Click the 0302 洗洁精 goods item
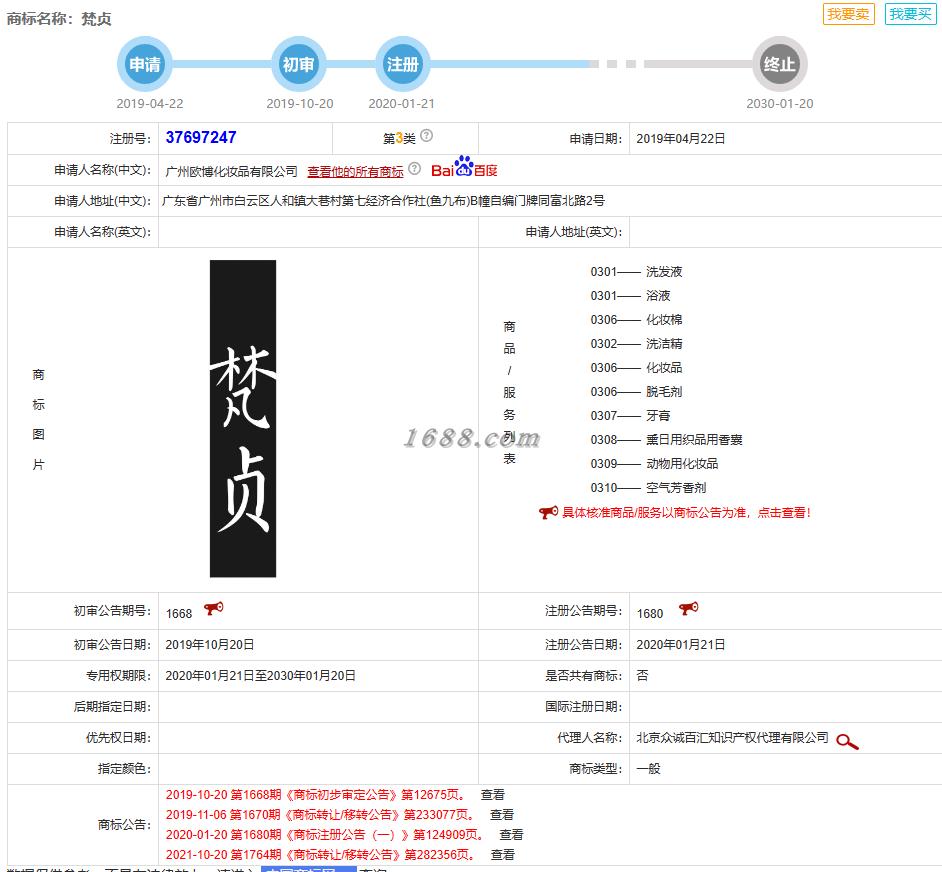Image resolution: width=942 pixels, height=872 pixels. pyautogui.click(x=636, y=344)
